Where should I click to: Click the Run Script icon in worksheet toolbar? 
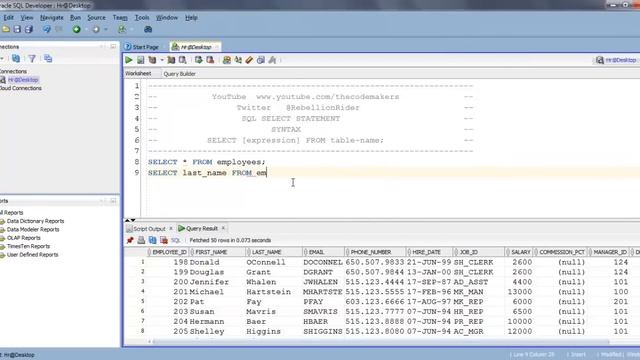[140, 60]
